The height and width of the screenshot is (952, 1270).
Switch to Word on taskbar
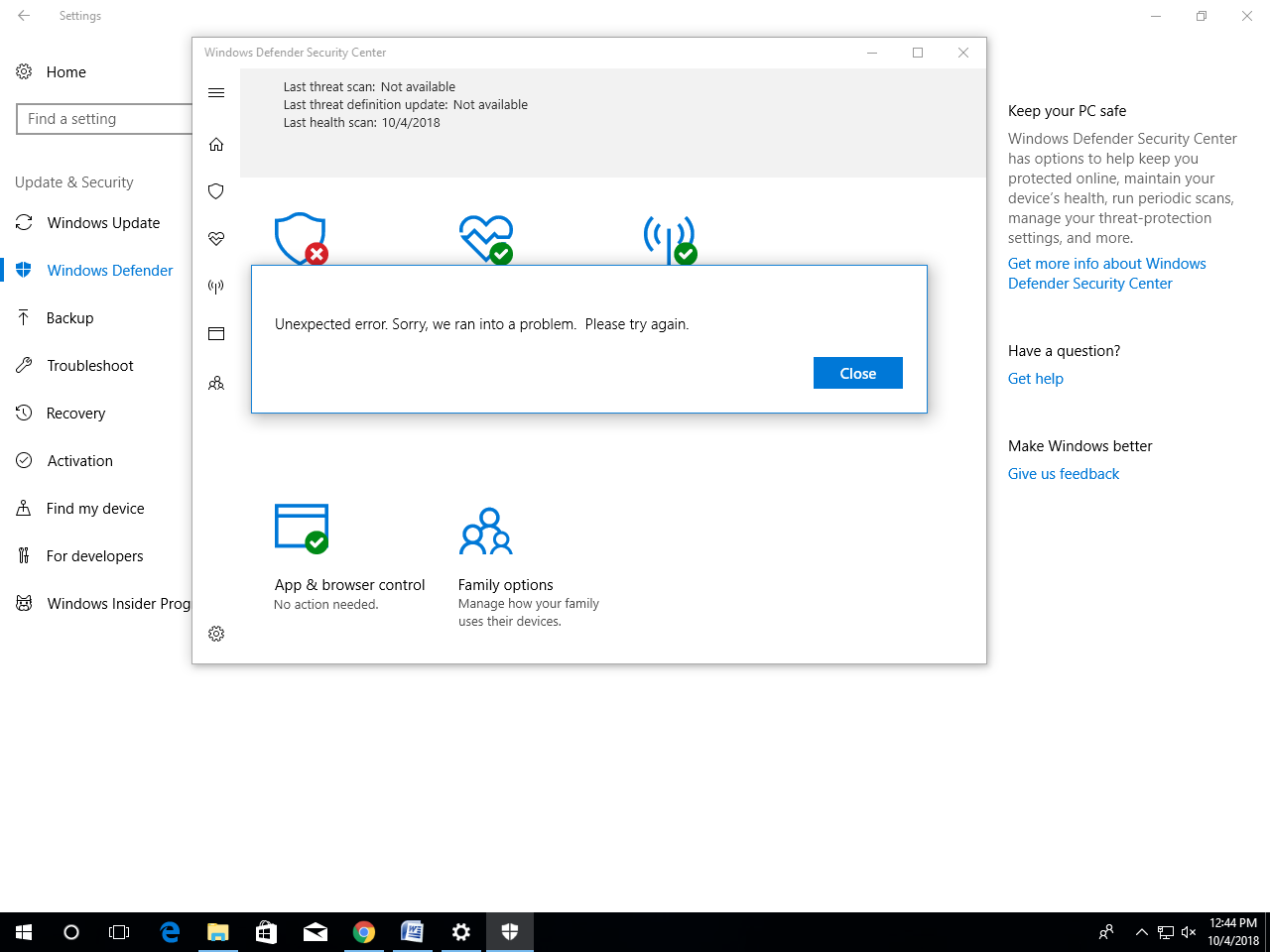[413, 932]
